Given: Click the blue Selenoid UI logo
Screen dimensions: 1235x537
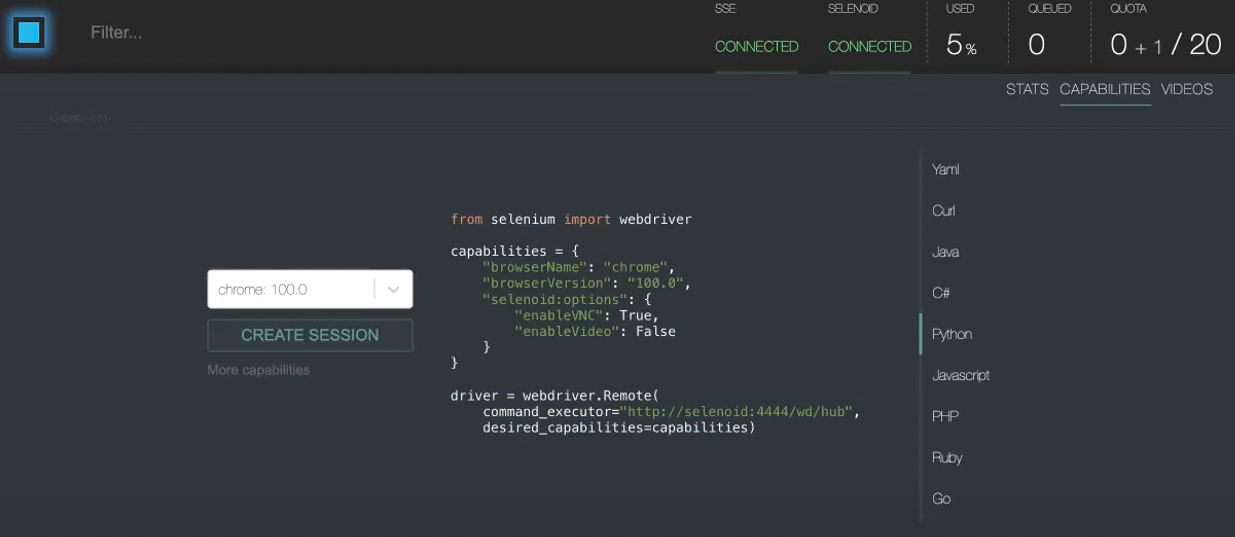Looking at the screenshot, I should [x=29, y=32].
